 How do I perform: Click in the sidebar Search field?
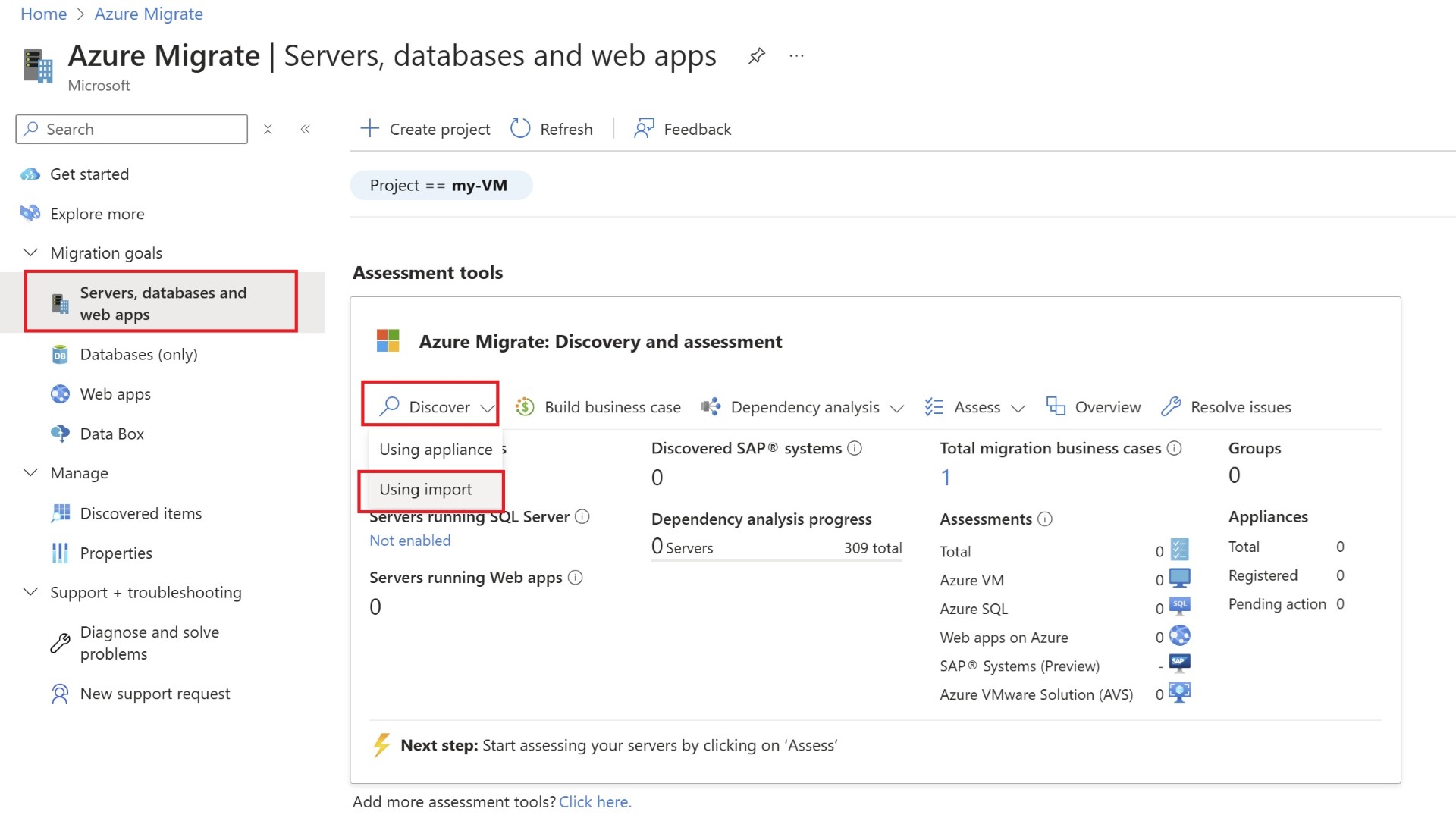click(132, 129)
